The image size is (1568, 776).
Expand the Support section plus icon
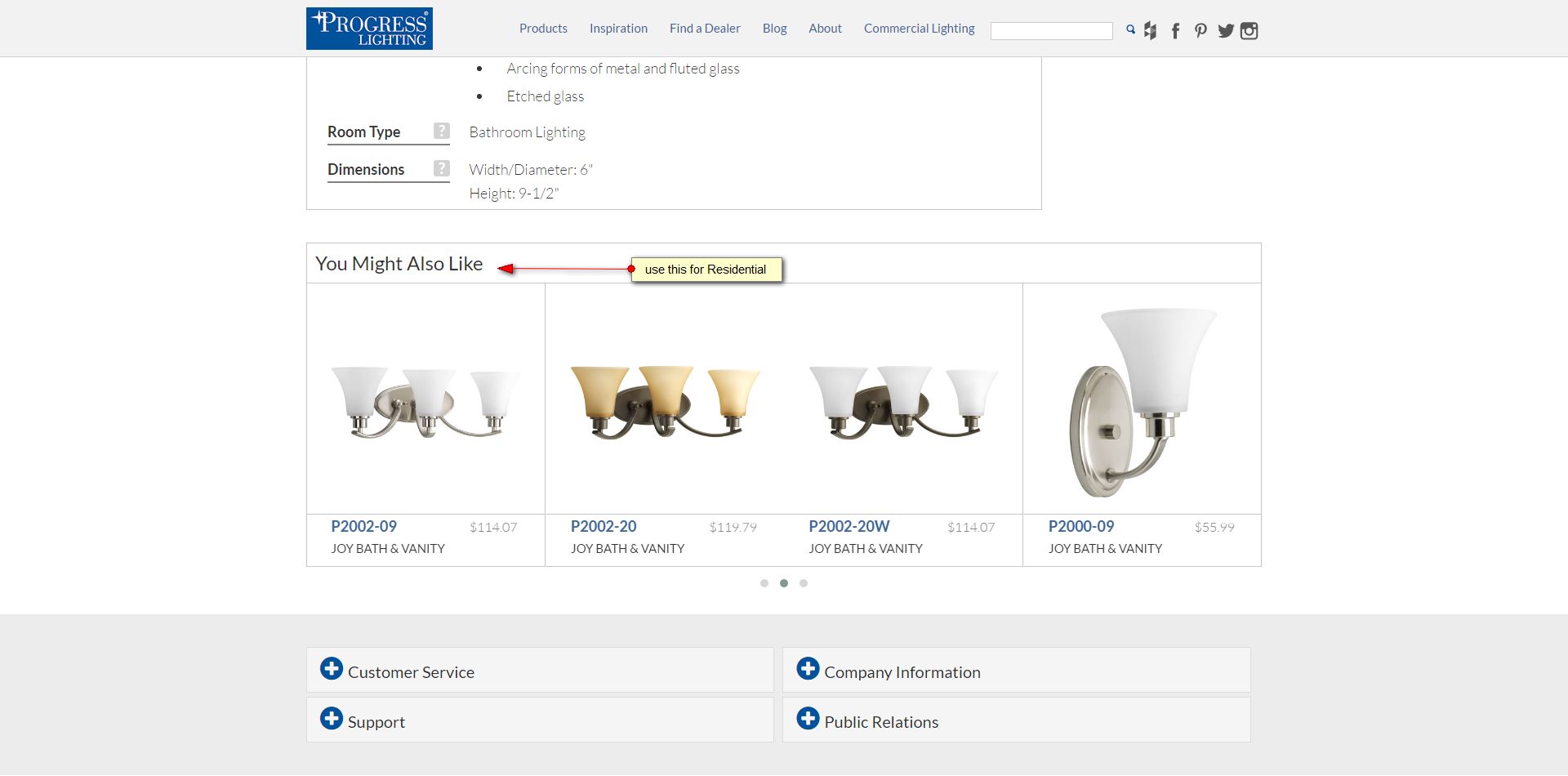(332, 718)
